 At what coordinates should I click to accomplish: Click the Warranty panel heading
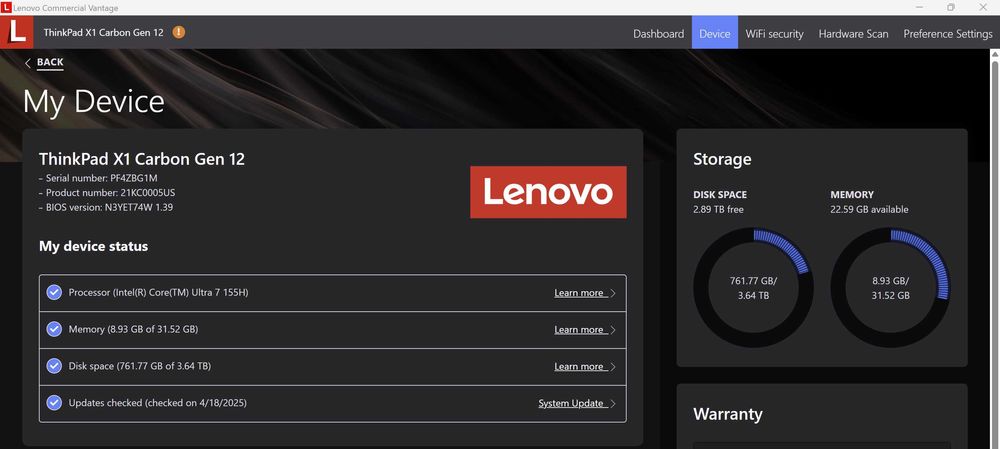728,415
